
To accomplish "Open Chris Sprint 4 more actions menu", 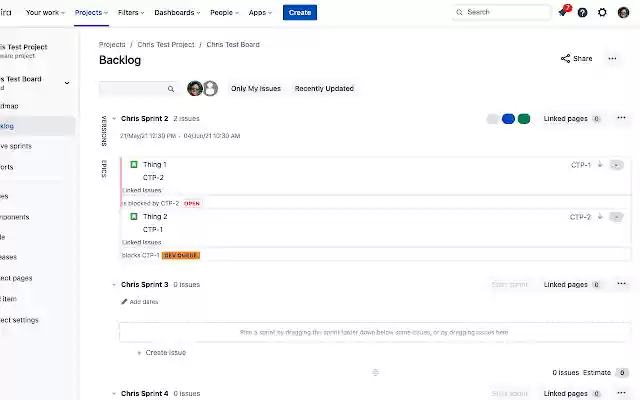I will pos(621,393).
